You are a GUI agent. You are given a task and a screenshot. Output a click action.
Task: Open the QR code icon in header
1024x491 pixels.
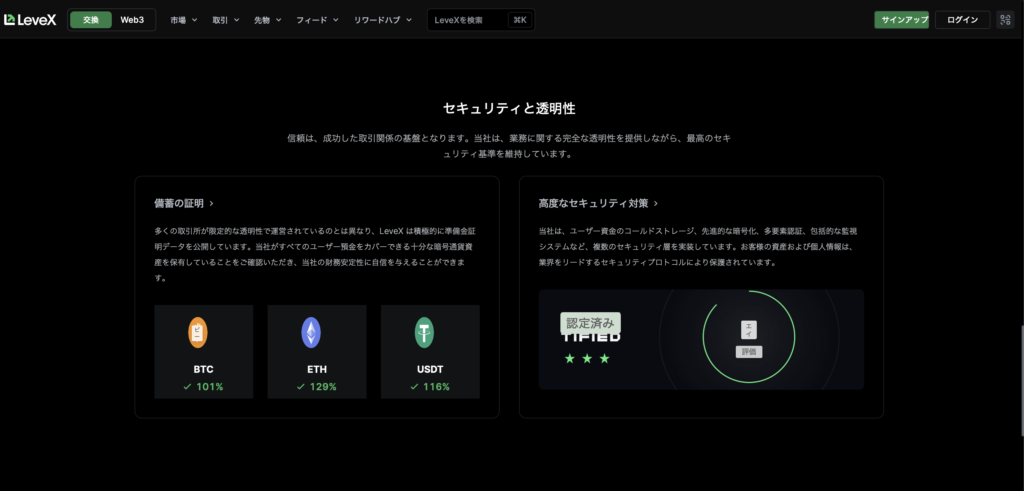tap(1005, 20)
